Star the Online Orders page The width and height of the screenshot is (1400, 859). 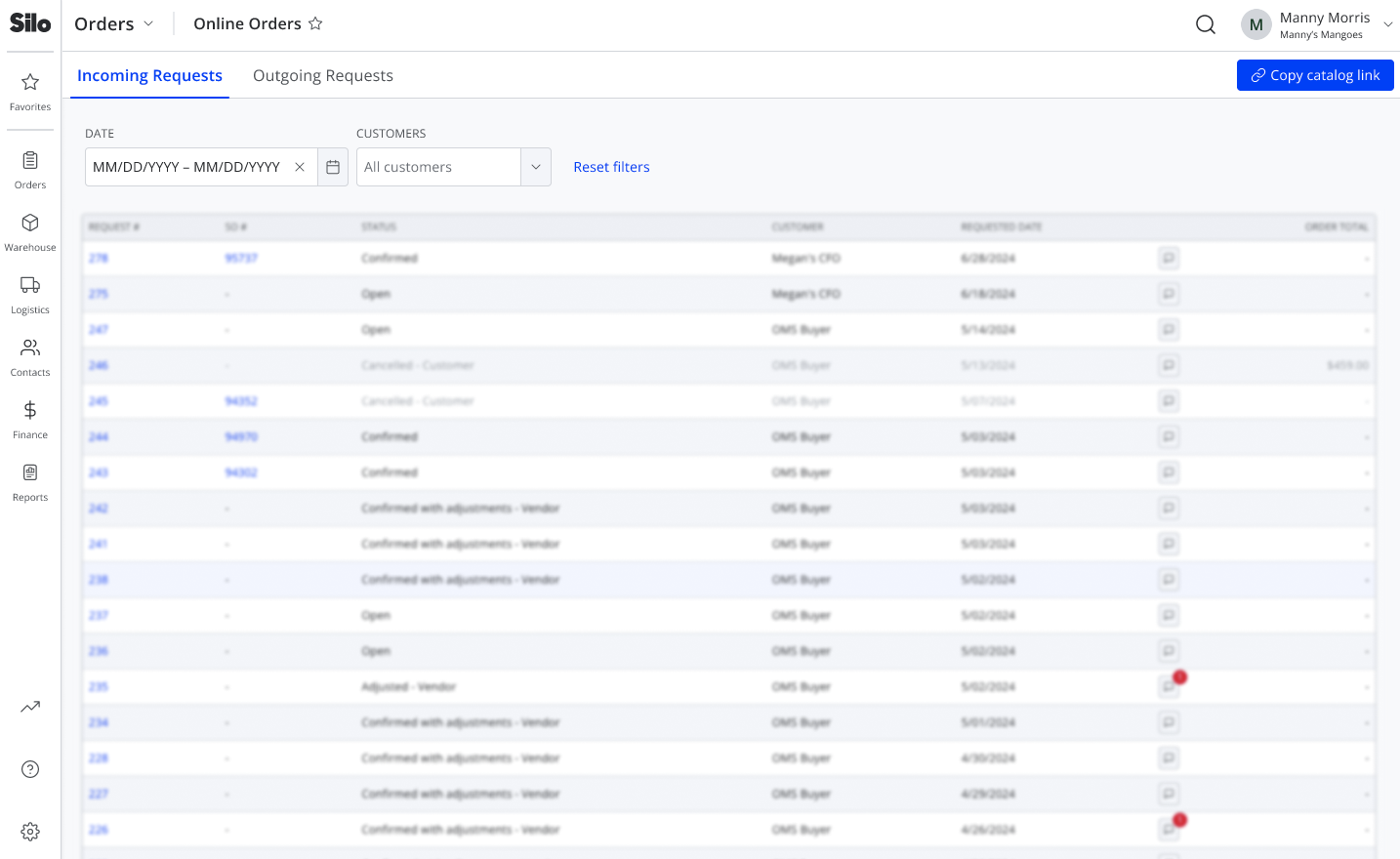click(315, 23)
